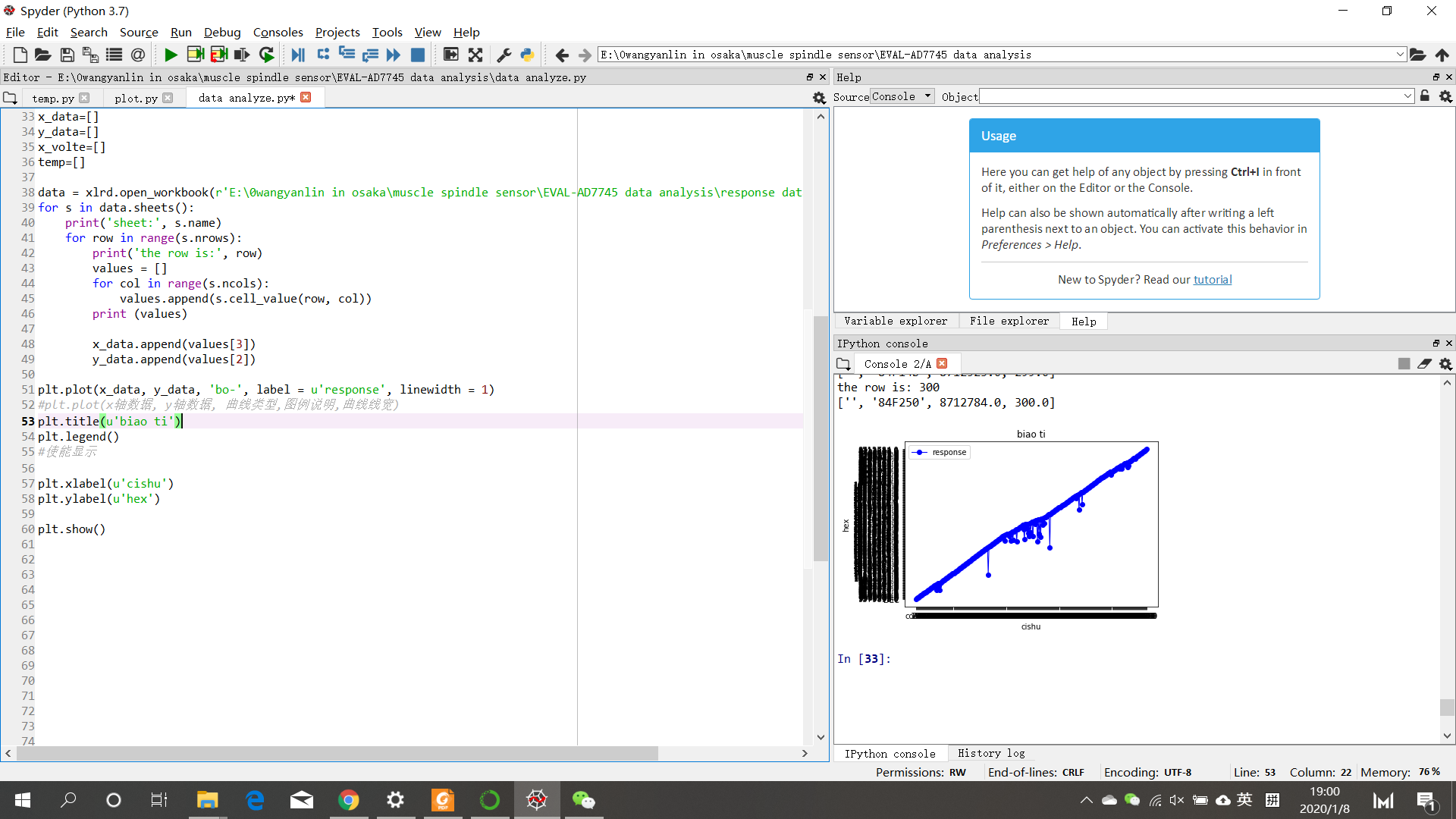Click the editor horizontal scrollbar
The height and width of the screenshot is (819, 1456).
(337, 753)
